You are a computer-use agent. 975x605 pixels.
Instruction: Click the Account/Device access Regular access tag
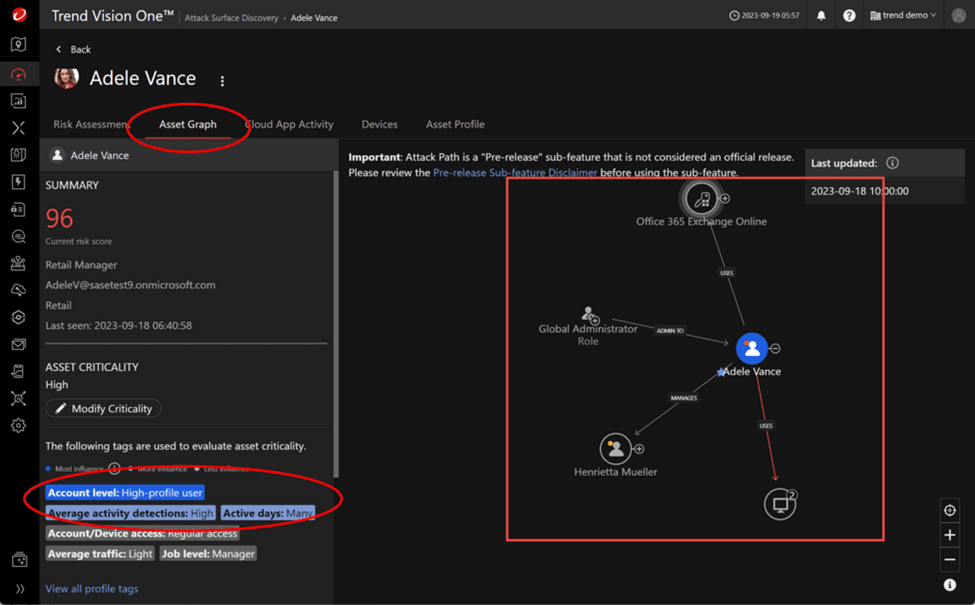pos(142,533)
